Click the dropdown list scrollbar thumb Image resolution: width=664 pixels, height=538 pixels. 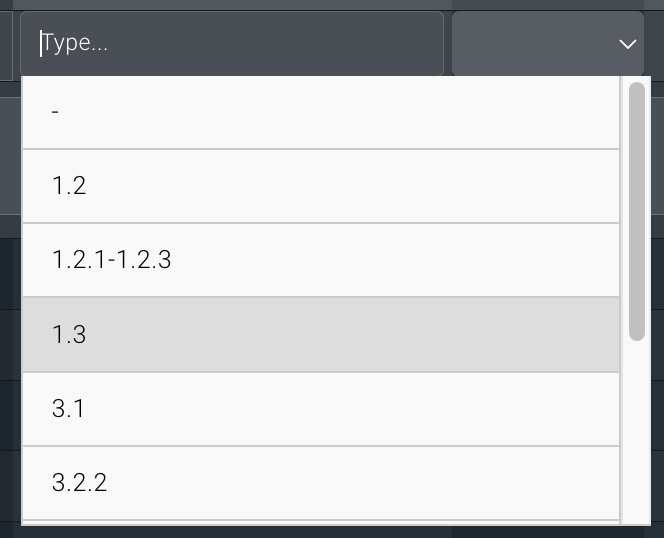click(x=637, y=210)
